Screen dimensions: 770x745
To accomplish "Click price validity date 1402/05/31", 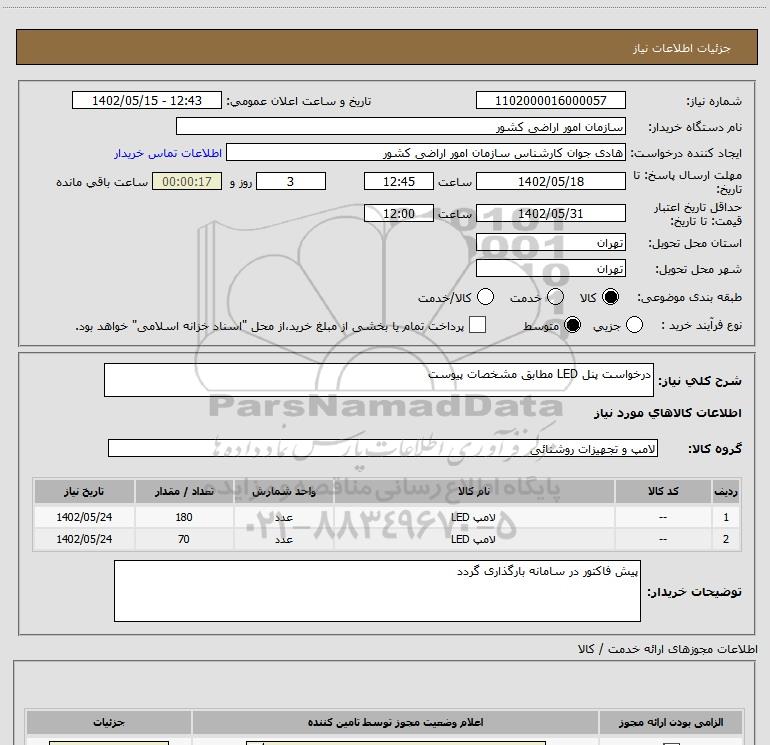I will [x=550, y=214].
